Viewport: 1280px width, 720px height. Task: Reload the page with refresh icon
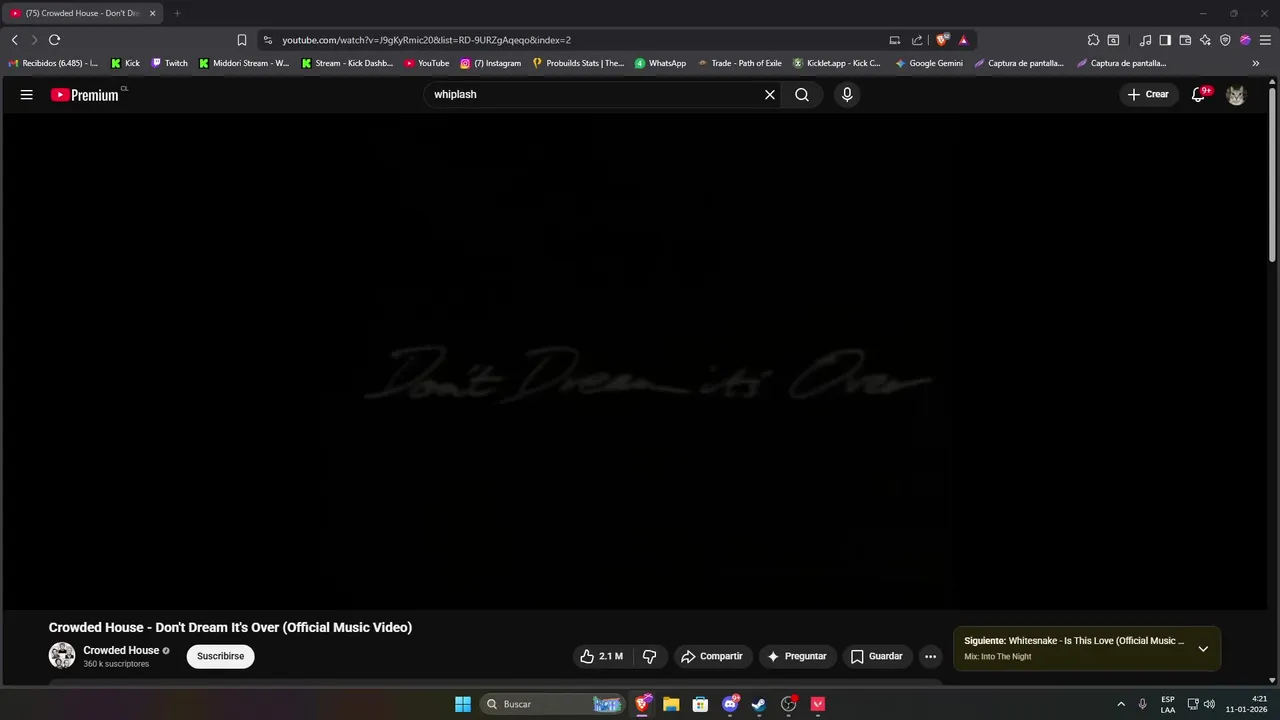54,40
